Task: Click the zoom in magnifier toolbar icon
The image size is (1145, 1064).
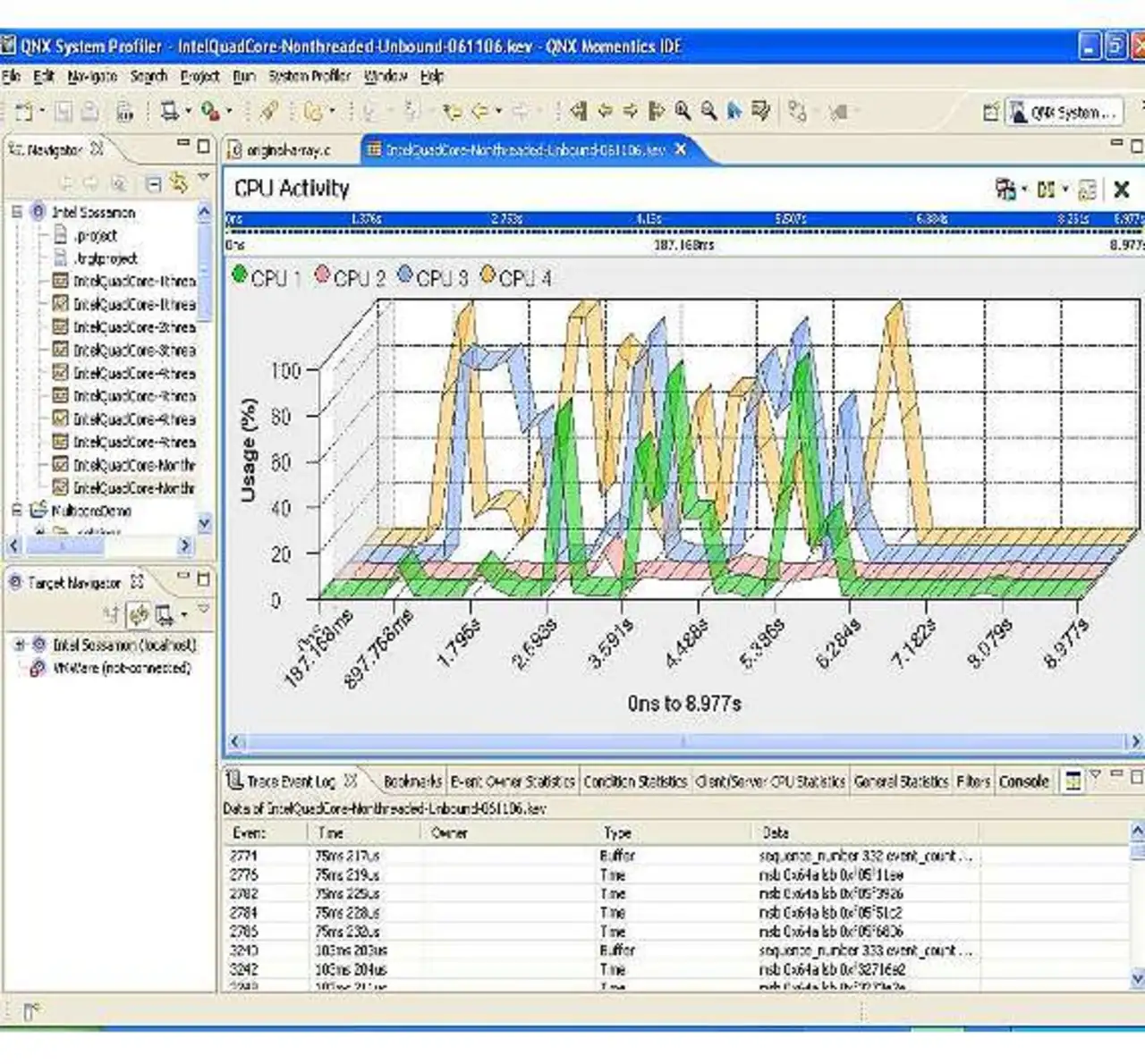Action: coord(683,111)
